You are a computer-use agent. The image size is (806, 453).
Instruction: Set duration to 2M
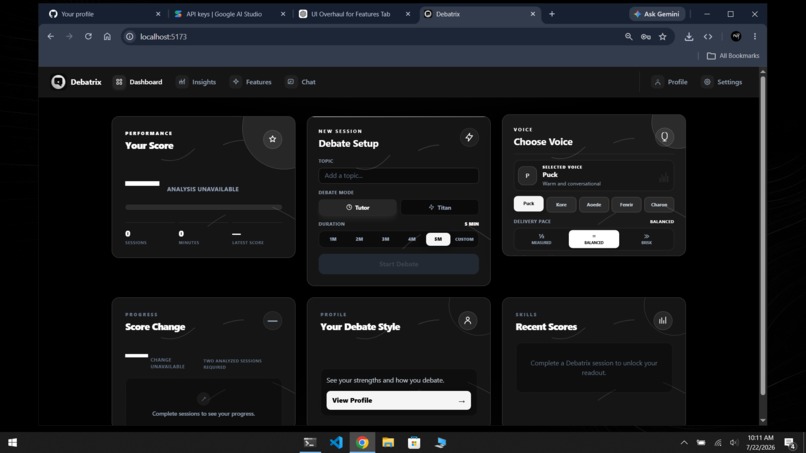click(x=359, y=239)
